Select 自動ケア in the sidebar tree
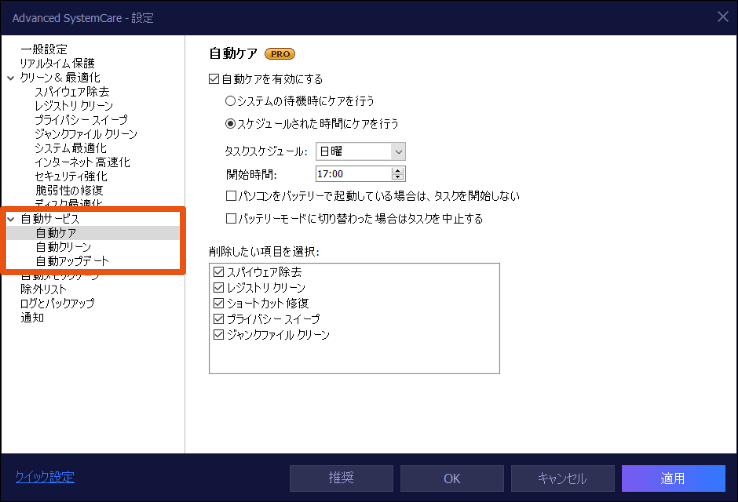The width and height of the screenshot is (738, 502). (56, 233)
